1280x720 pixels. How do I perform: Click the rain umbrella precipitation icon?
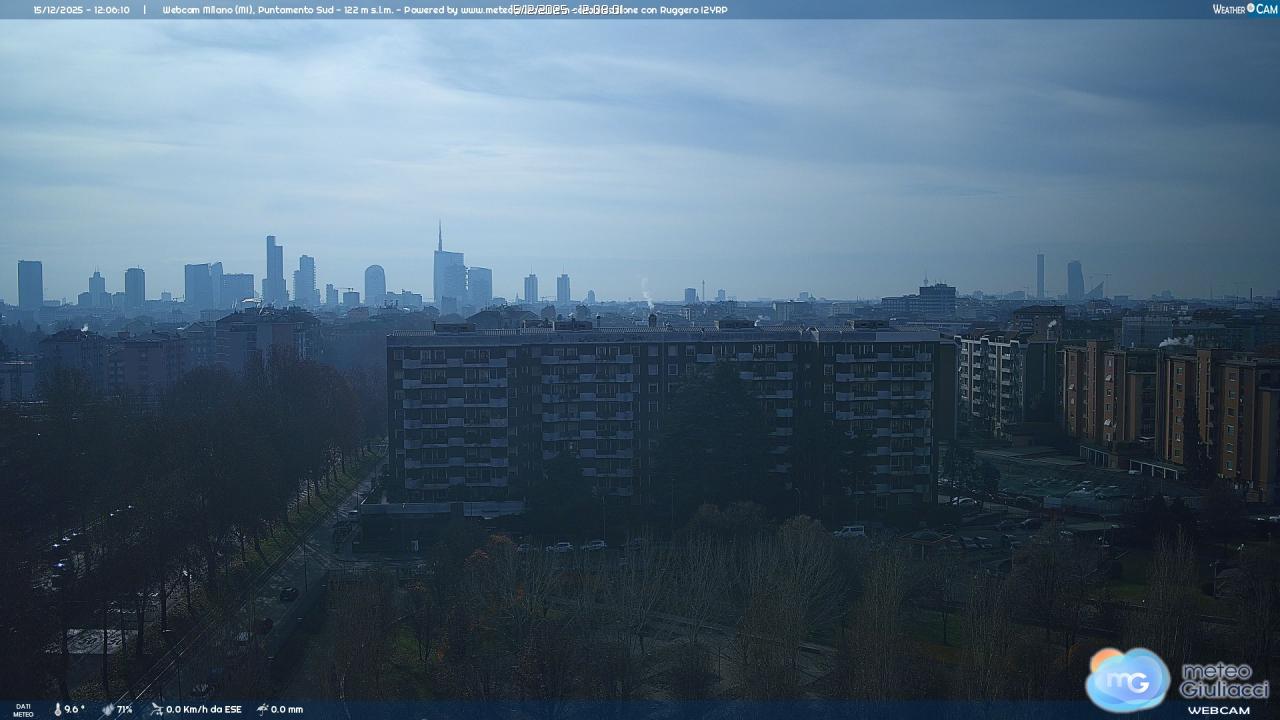pos(262,709)
